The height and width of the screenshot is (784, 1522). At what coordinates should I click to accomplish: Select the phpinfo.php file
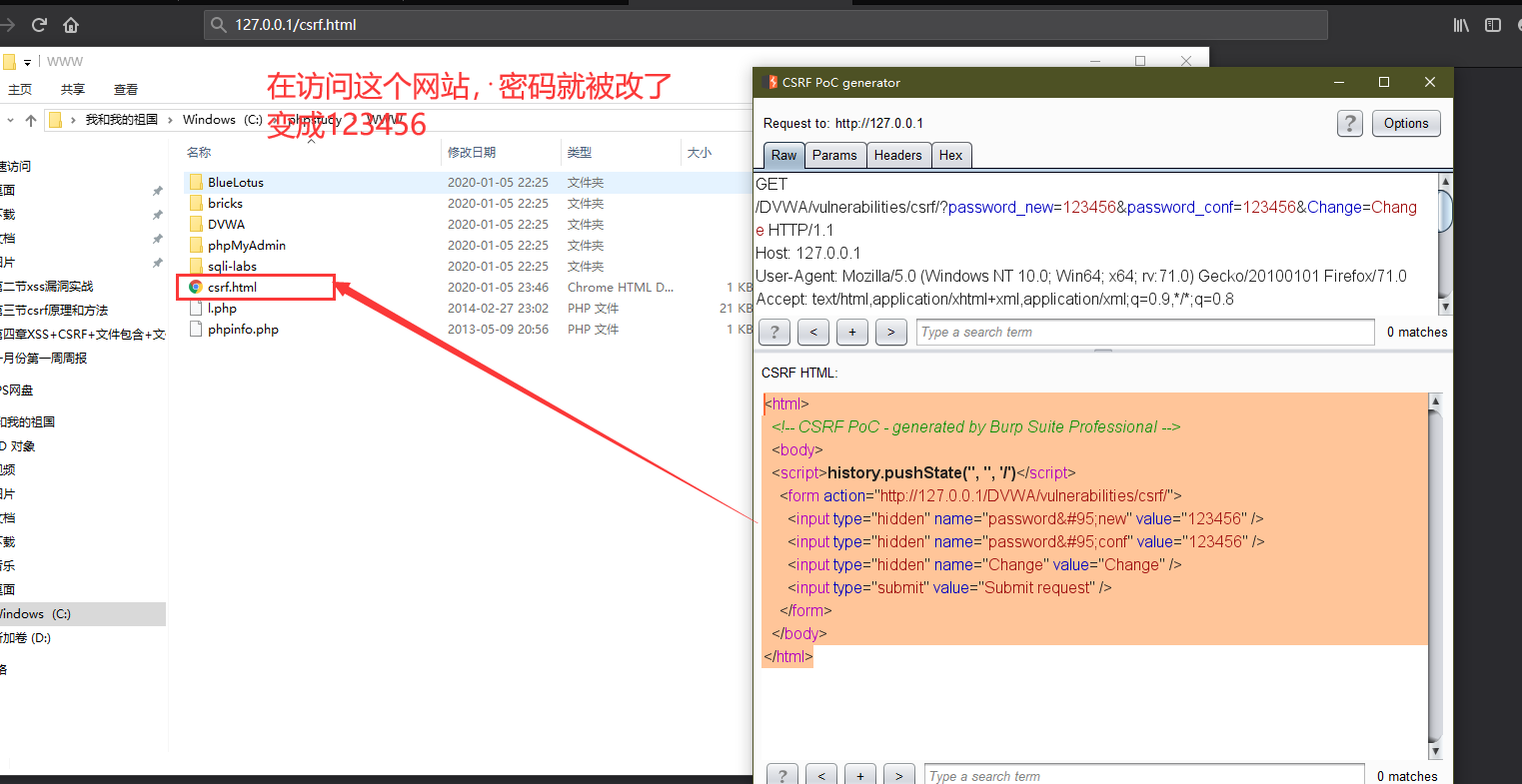(x=243, y=330)
